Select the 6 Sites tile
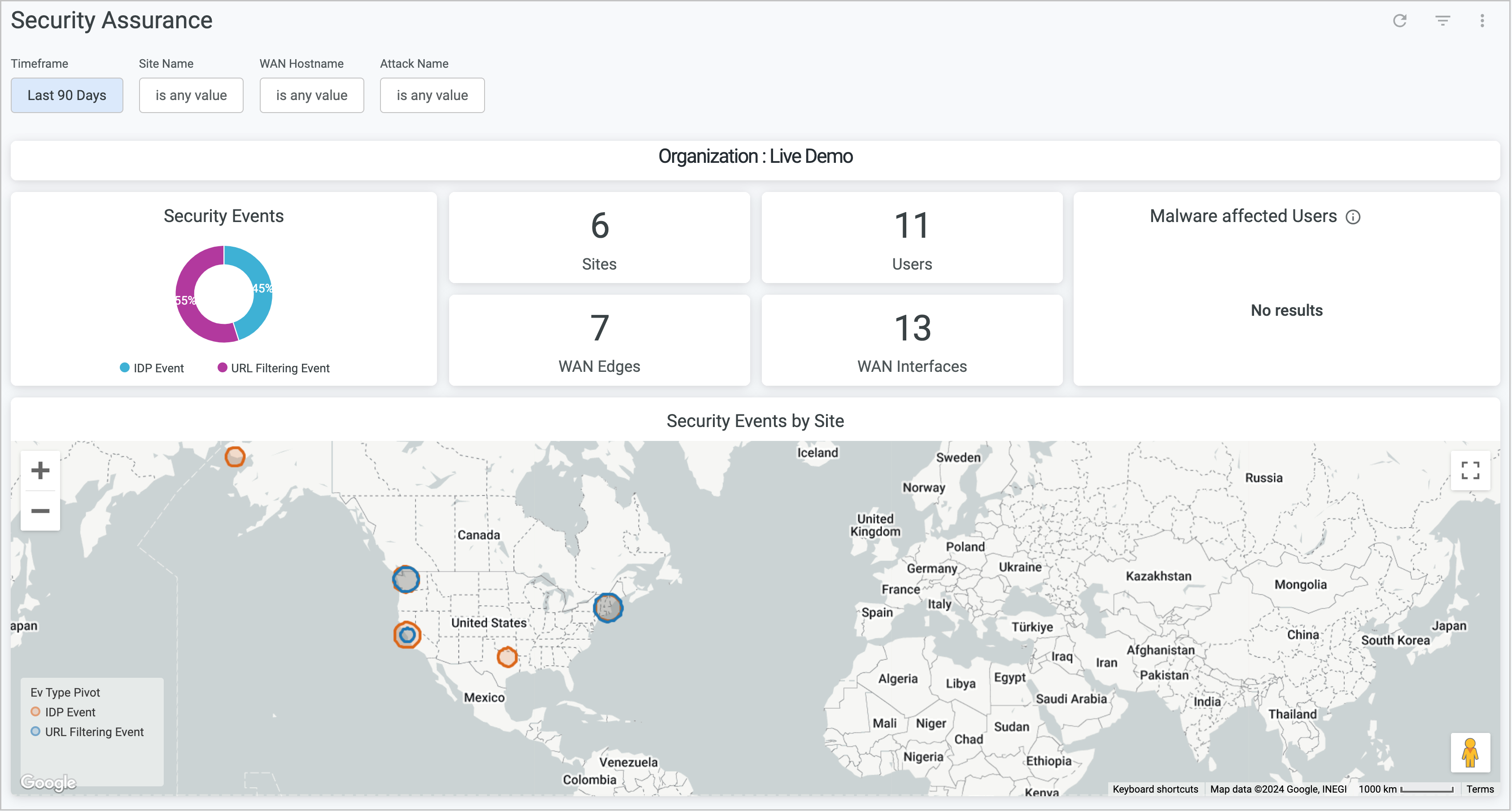1512x811 pixels. pyautogui.click(x=599, y=238)
